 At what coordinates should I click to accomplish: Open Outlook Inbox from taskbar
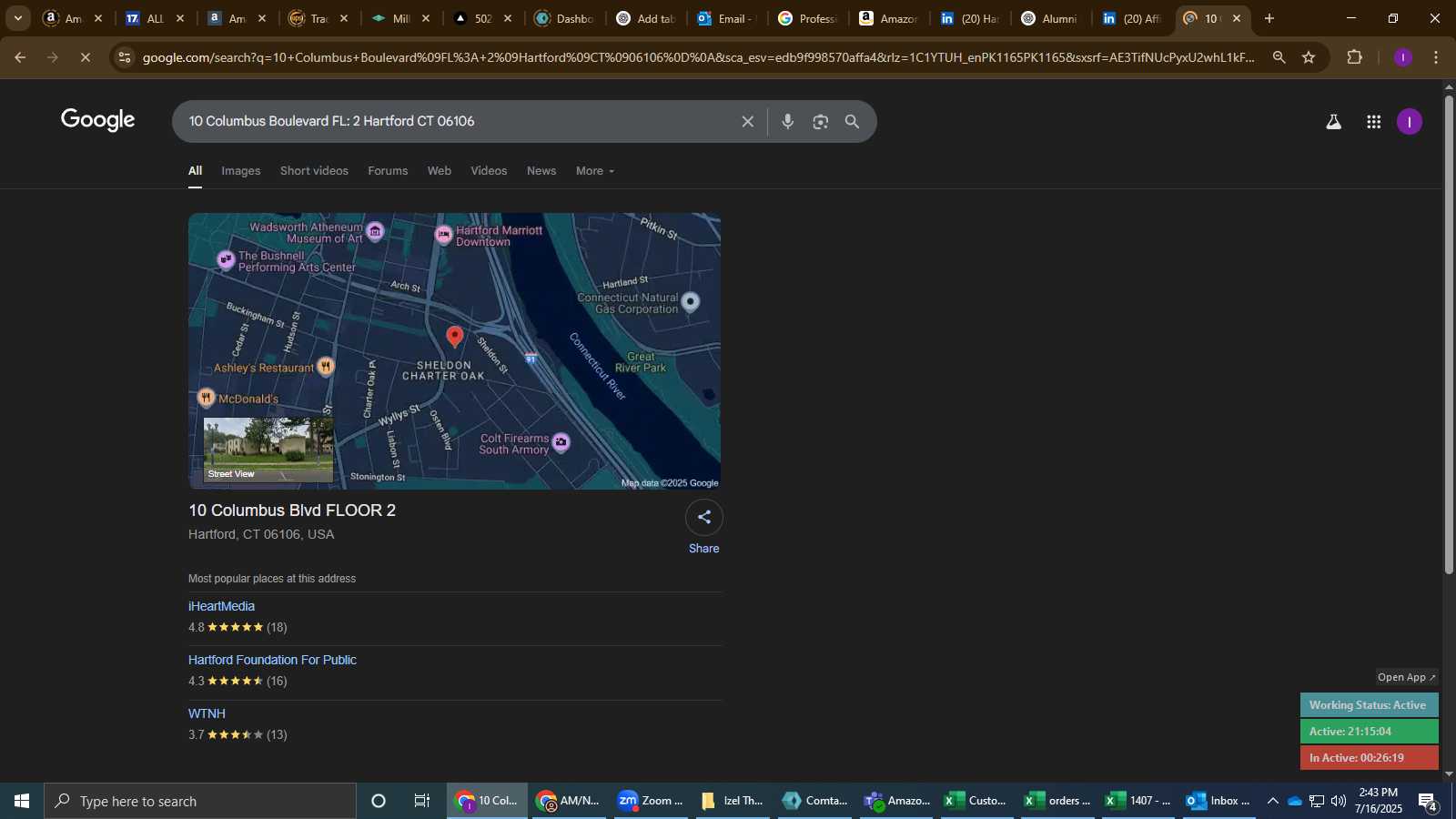(1218, 801)
